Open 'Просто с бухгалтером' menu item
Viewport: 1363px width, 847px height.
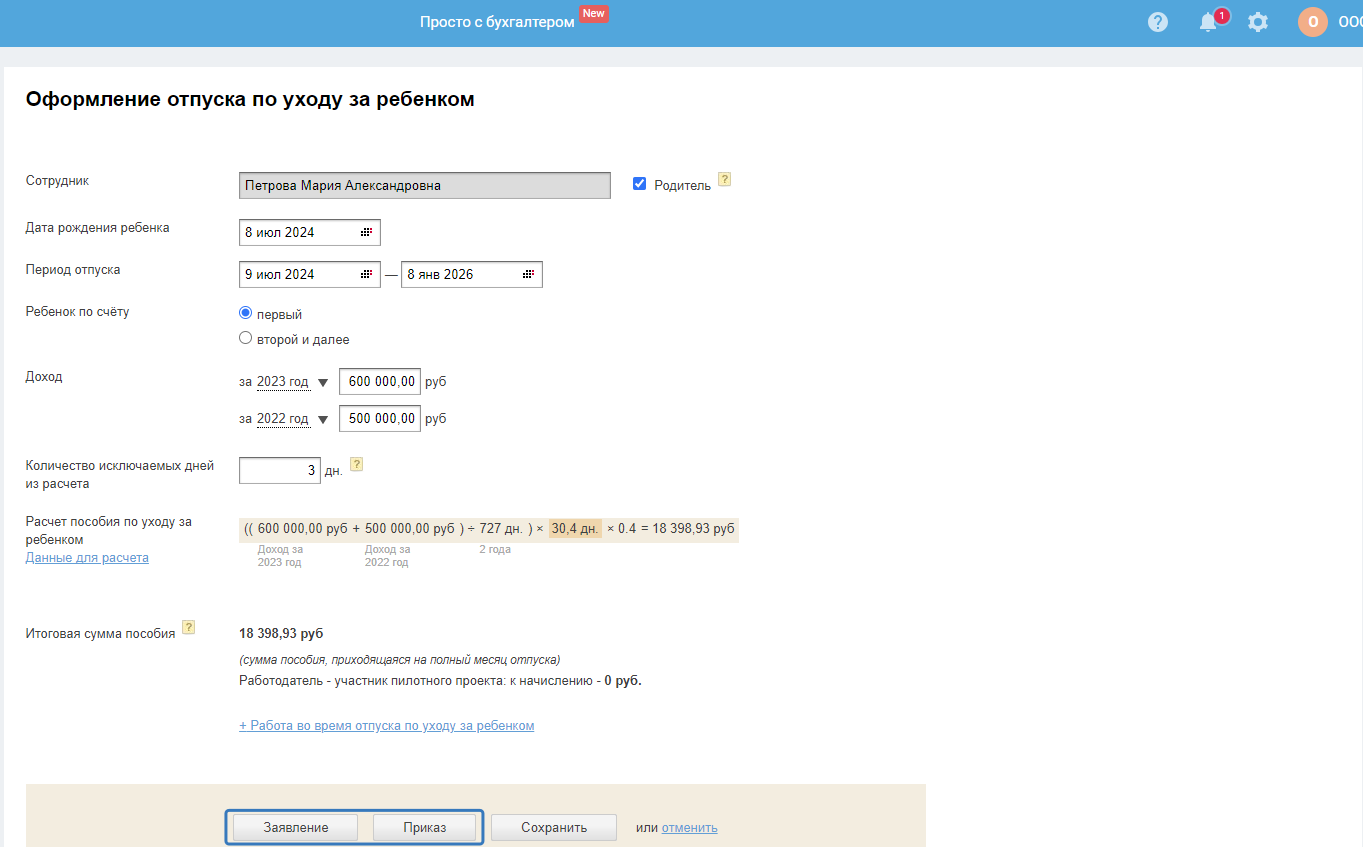pyautogui.click(x=497, y=22)
